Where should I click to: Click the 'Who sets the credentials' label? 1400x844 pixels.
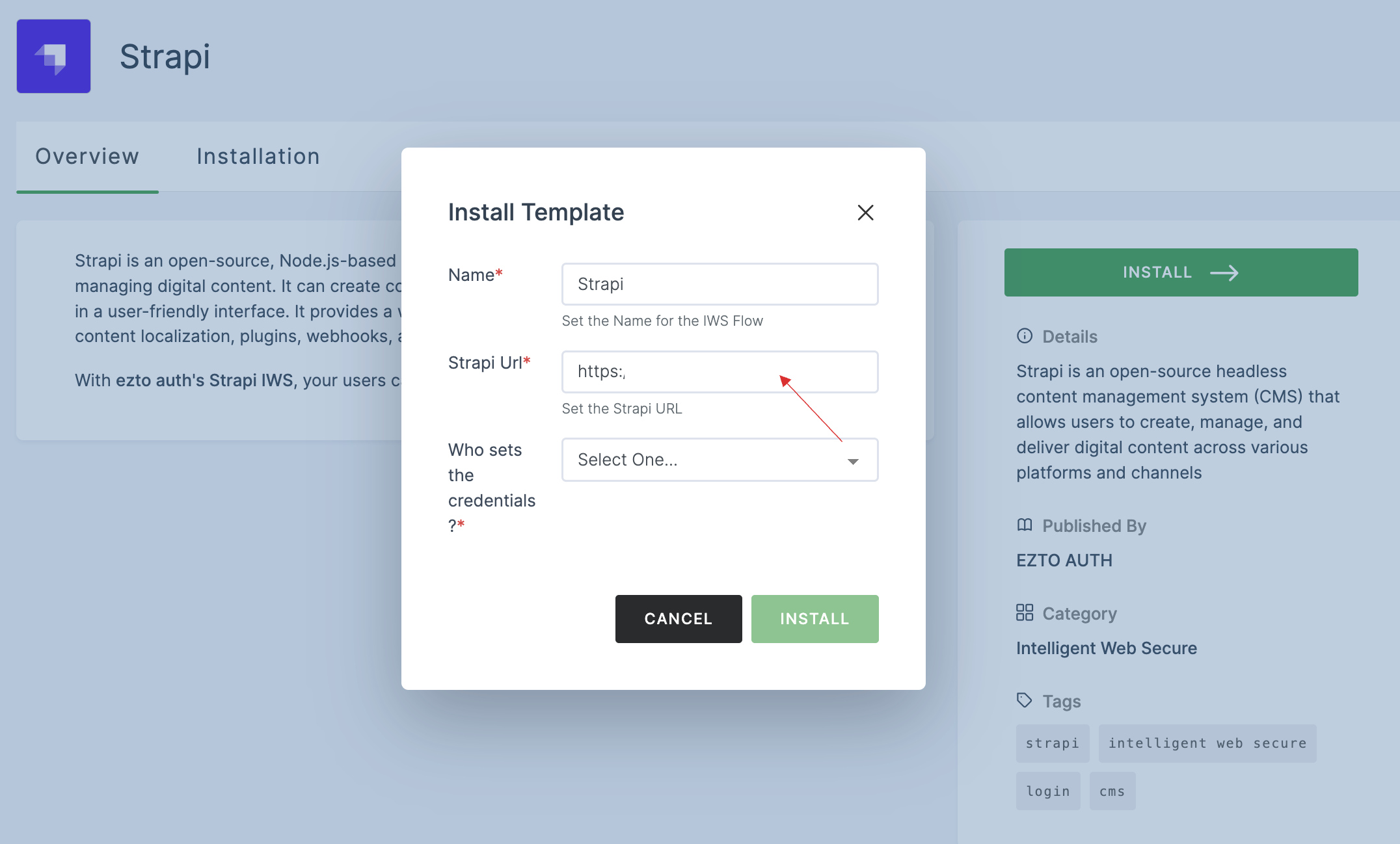click(x=492, y=488)
